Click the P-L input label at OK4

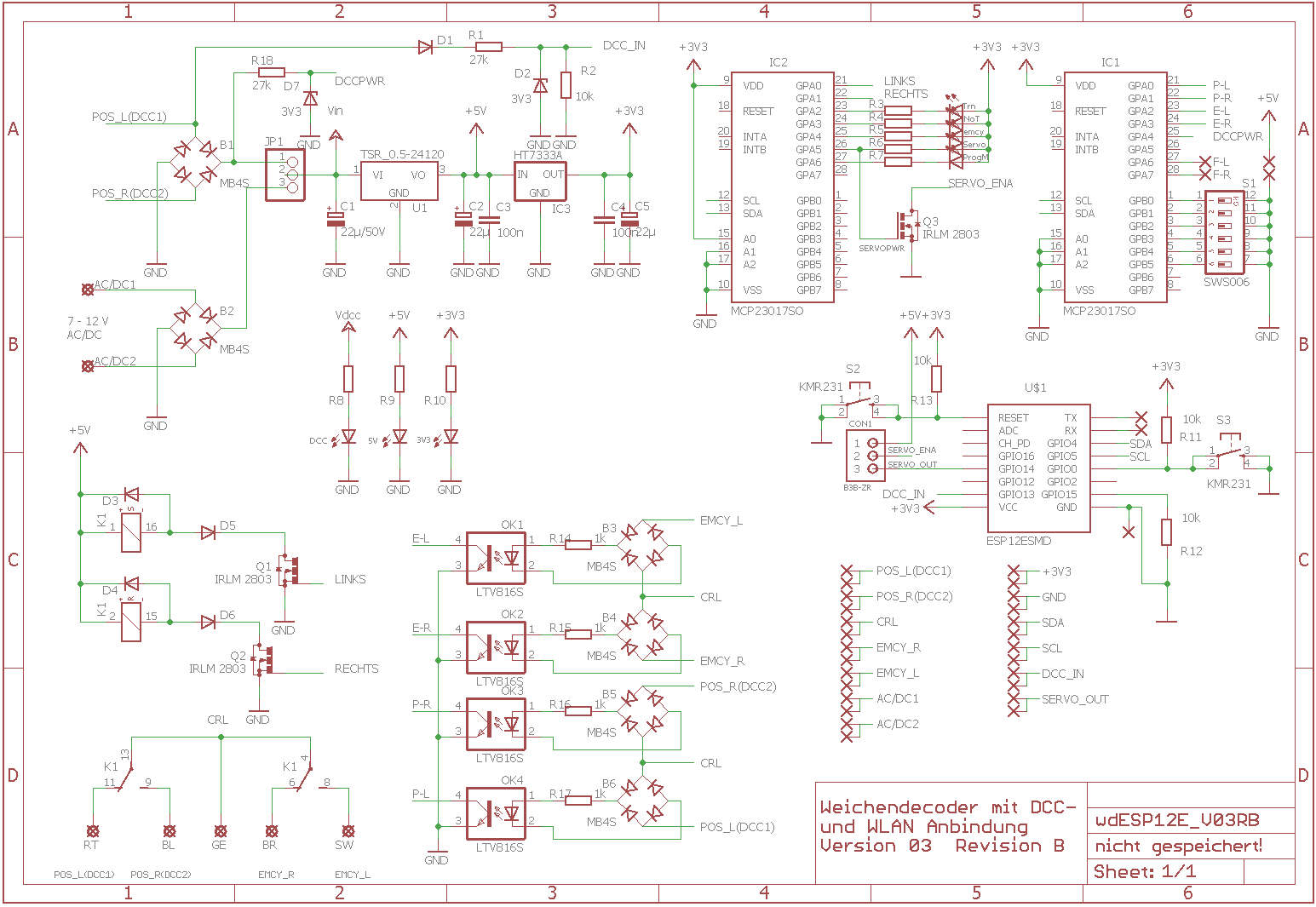[x=421, y=795]
